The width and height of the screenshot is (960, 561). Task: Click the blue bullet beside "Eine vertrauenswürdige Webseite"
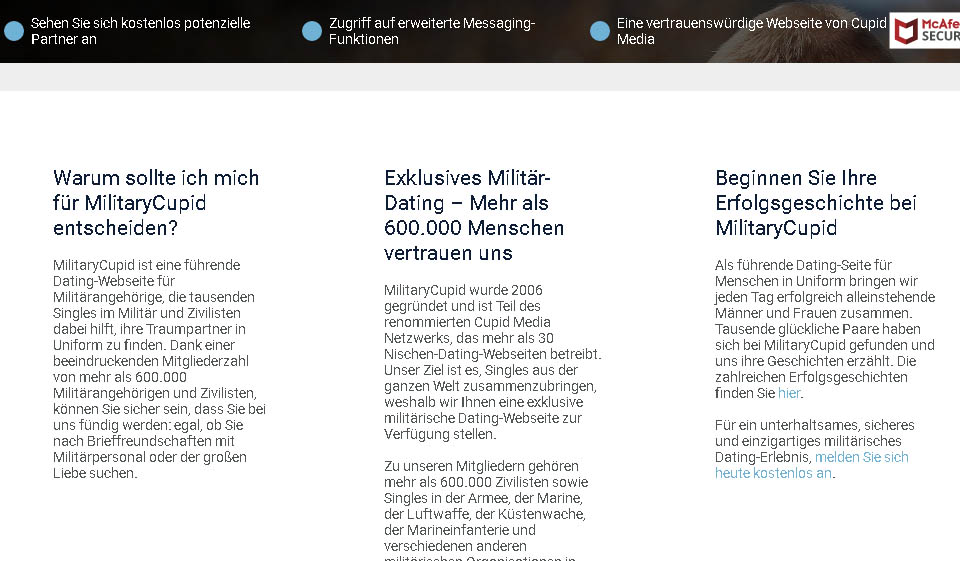[x=600, y=31]
